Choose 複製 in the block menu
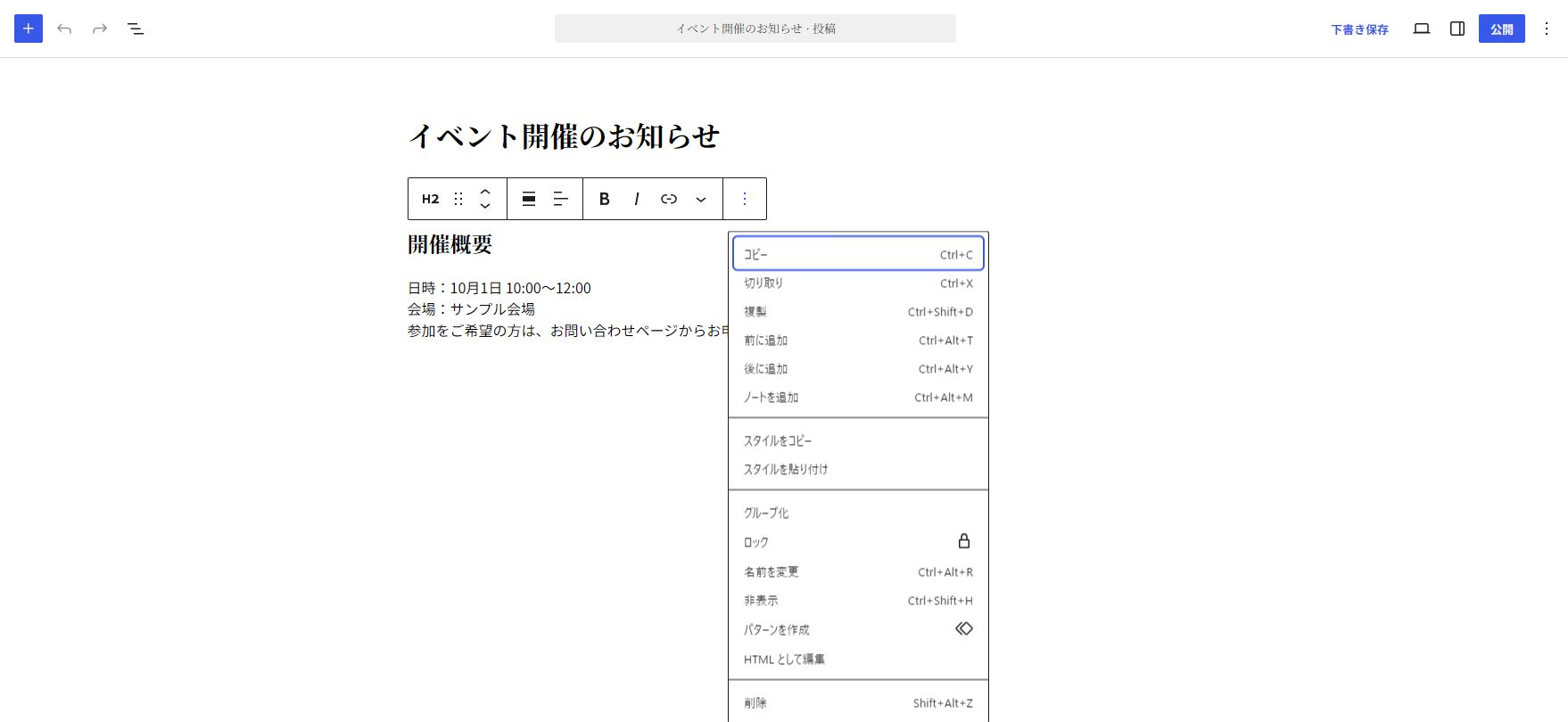This screenshot has height=722, width=1568. pyautogui.click(x=858, y=312)
